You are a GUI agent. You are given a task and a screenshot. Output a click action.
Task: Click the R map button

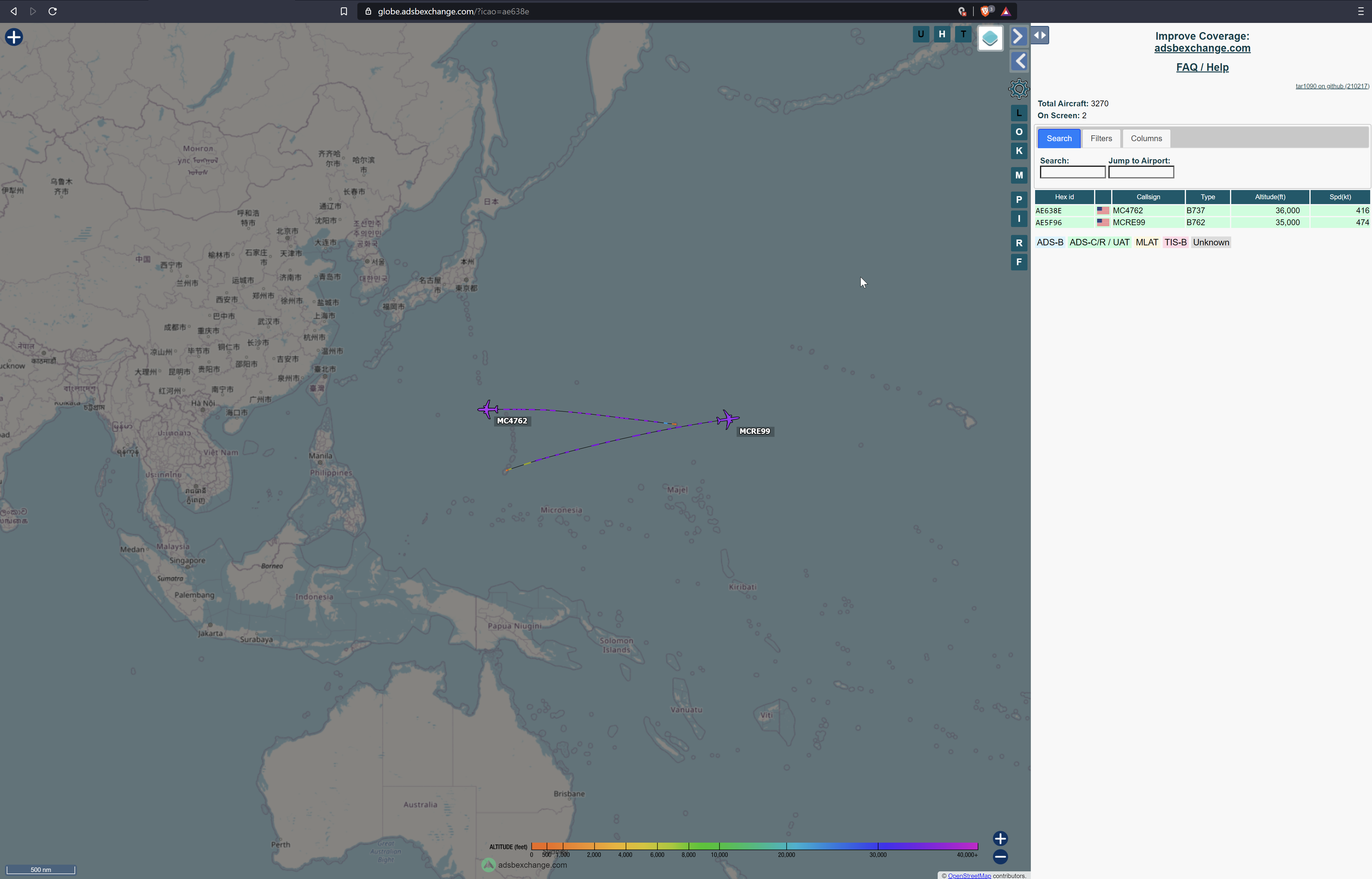click(x=1019, y=243)
